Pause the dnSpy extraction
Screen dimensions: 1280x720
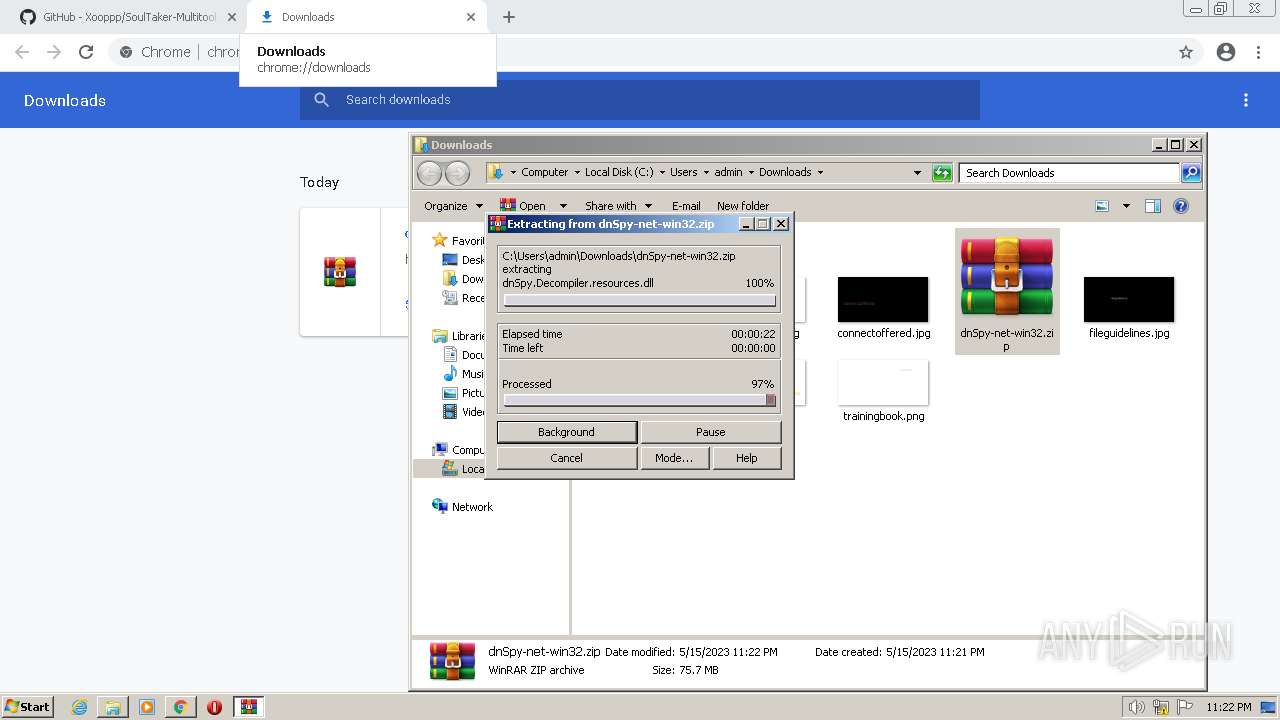click(710, 432)
